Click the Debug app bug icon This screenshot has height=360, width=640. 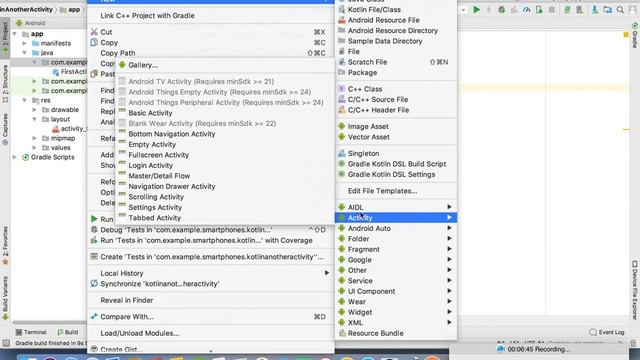coord(502,10)
